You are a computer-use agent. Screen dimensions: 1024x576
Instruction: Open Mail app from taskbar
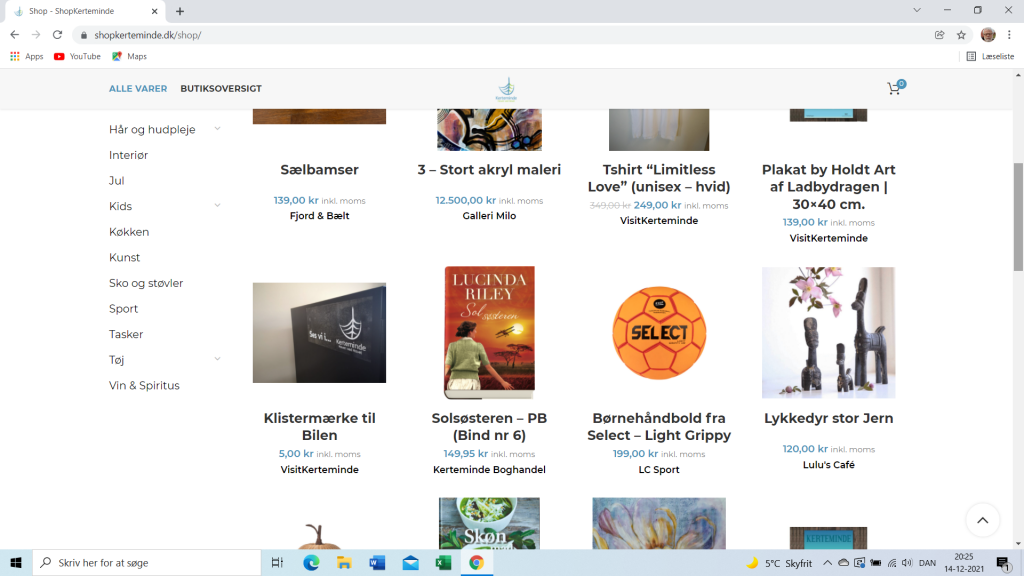(410, 562)
